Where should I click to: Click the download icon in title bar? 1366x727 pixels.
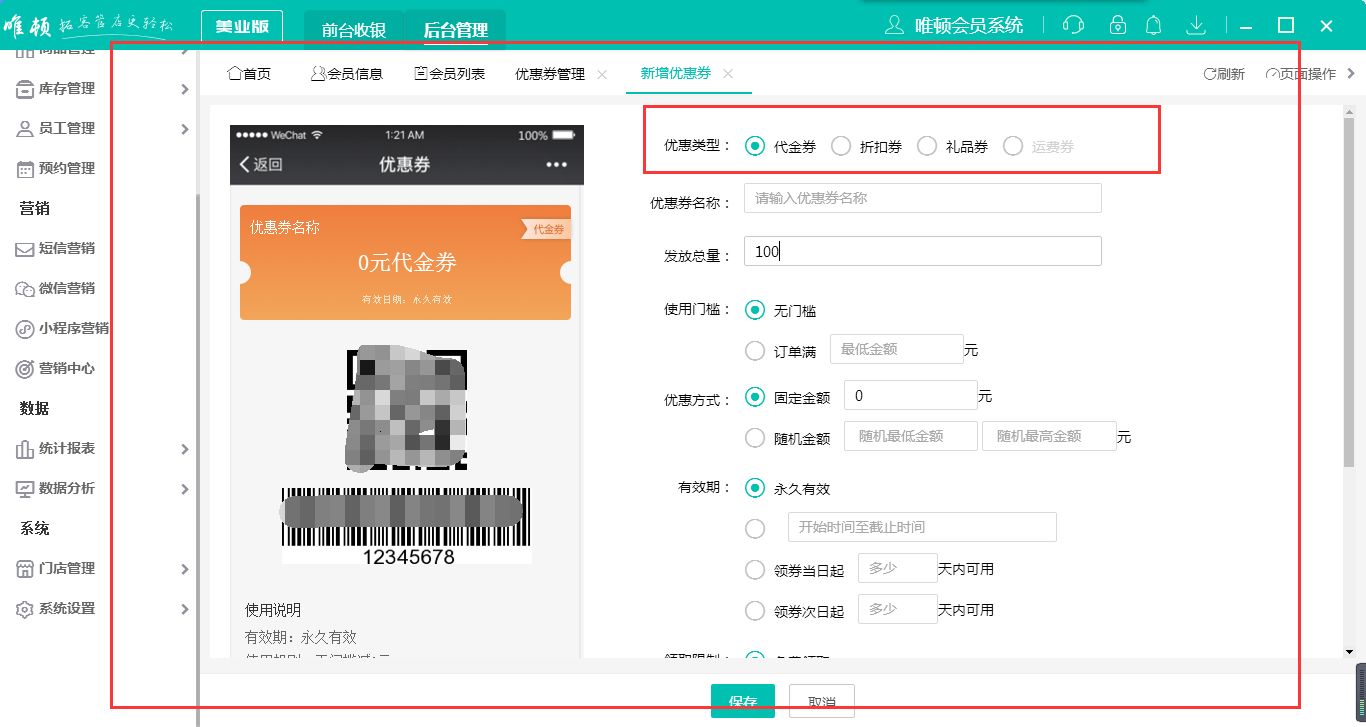point(1196,25)
